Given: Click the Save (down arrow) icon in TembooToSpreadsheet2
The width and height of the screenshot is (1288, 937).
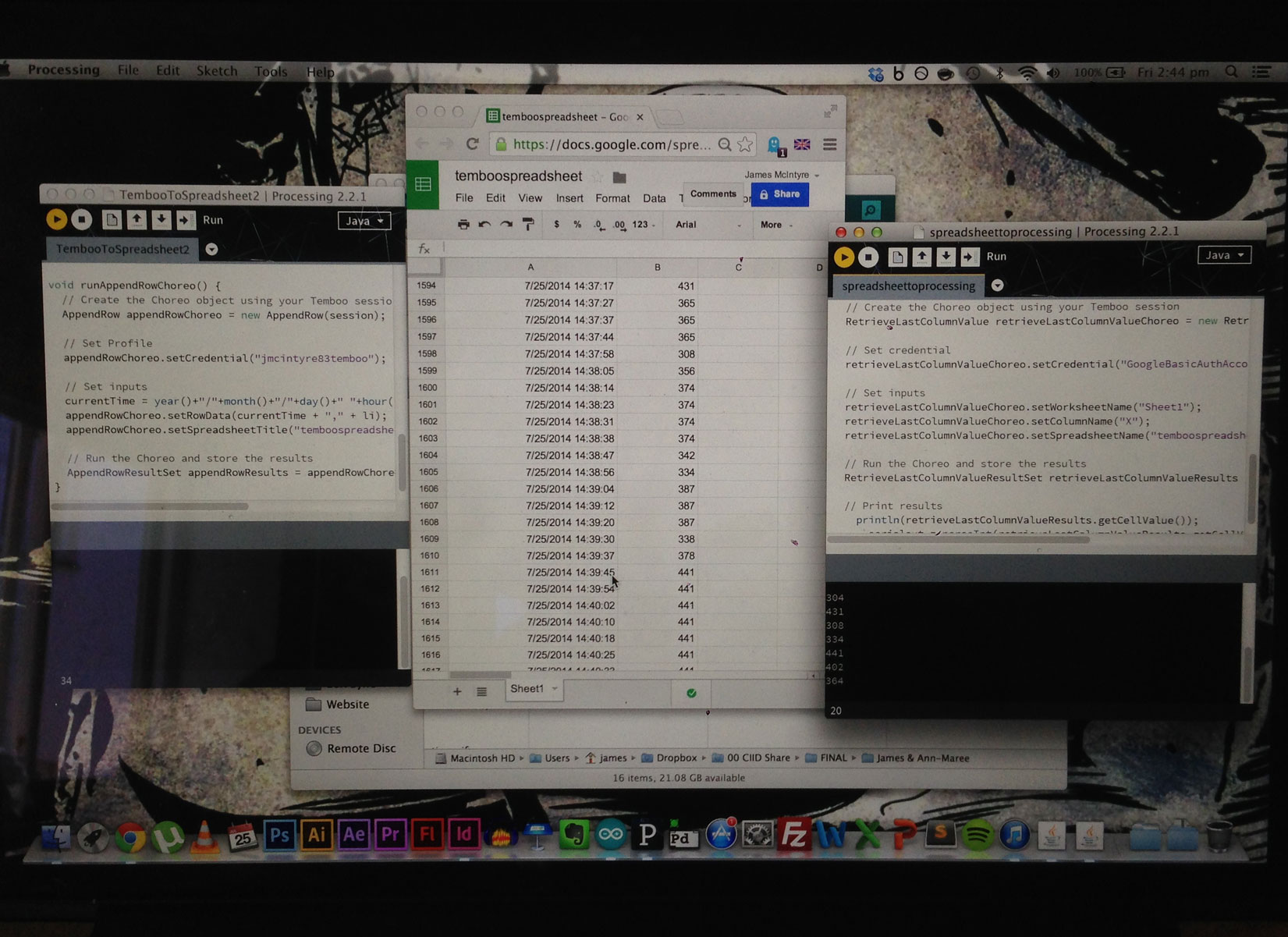Looking at the screenshot, I should click(161, 220).
